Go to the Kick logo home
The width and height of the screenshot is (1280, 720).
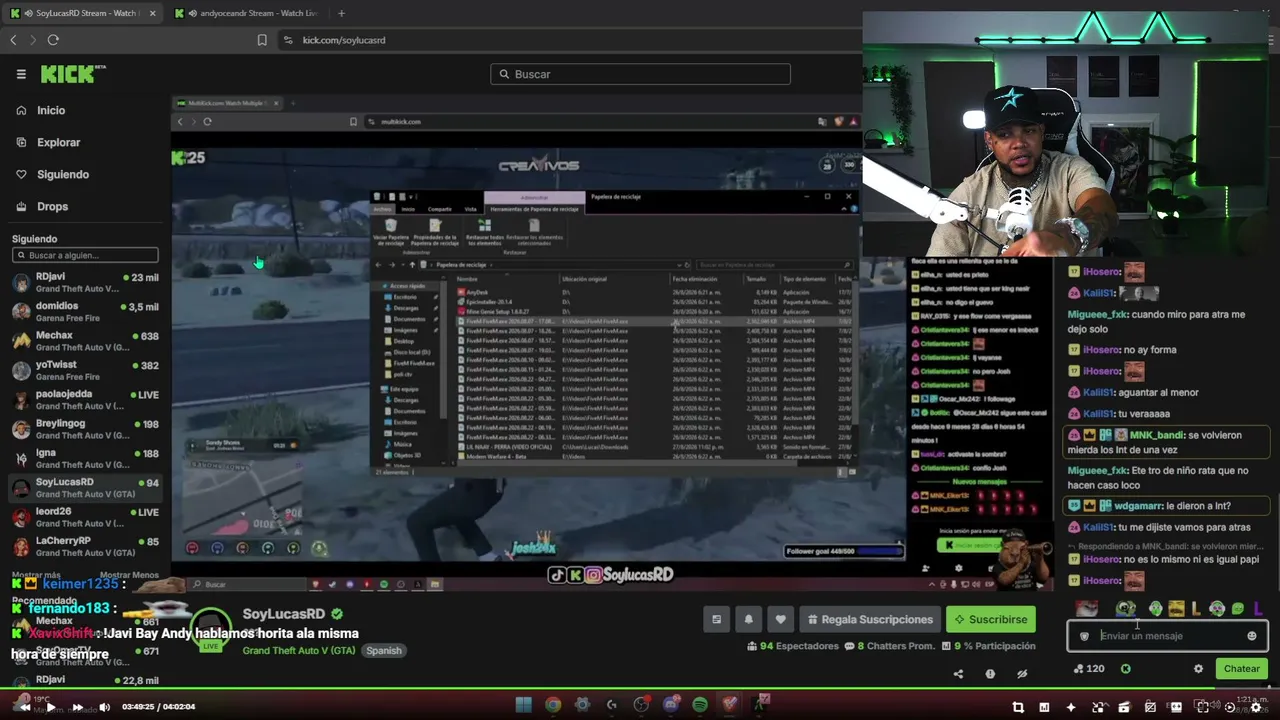point(73,74)
